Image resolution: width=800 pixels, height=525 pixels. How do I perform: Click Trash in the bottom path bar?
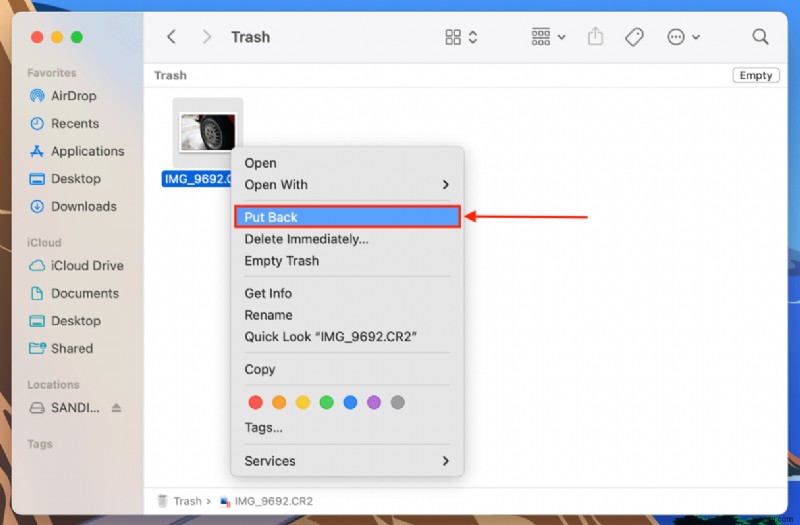[179, 501]
